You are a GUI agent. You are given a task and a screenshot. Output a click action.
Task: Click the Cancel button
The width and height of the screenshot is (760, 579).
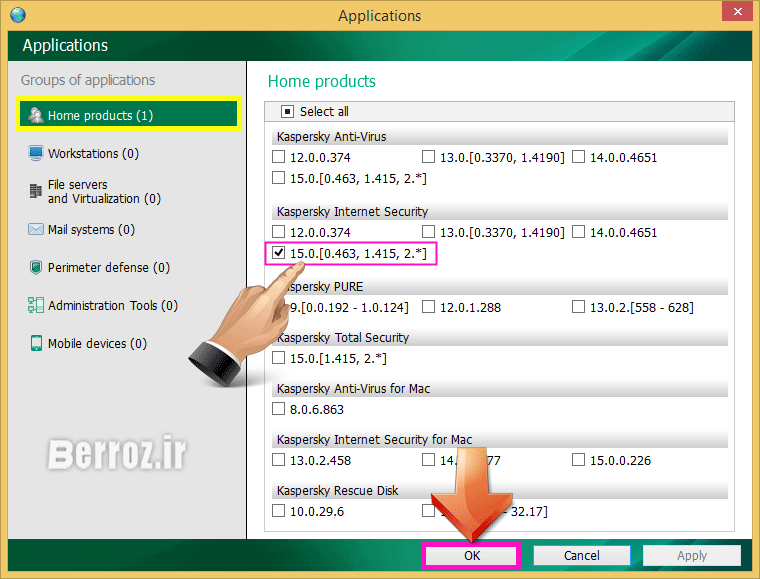(582, 555)
